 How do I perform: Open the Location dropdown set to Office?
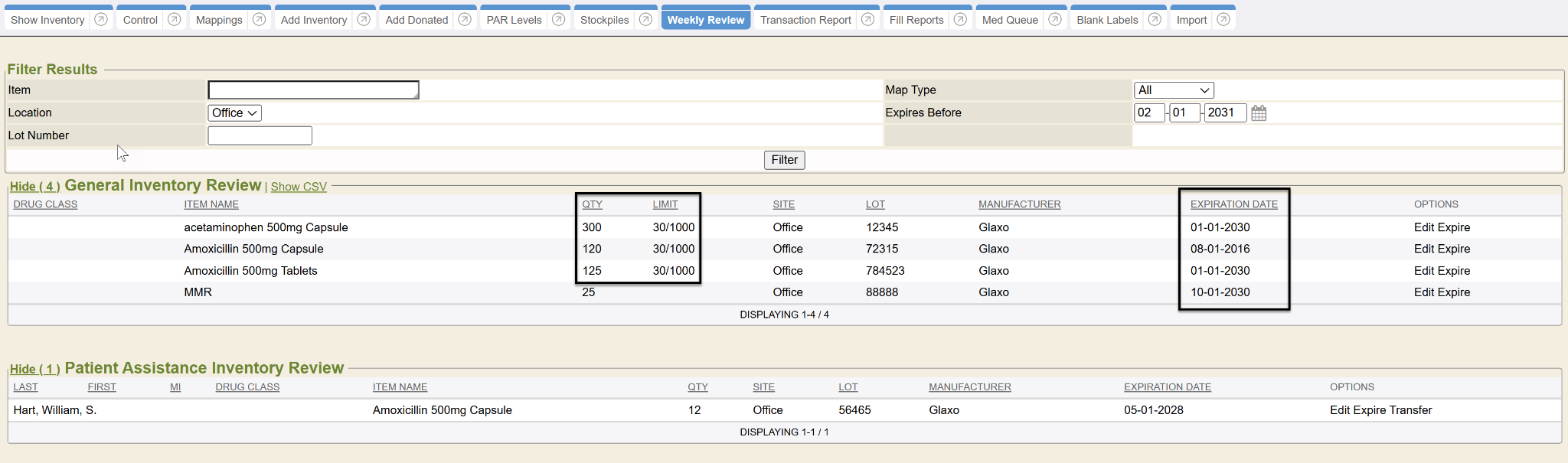(234, 113)
